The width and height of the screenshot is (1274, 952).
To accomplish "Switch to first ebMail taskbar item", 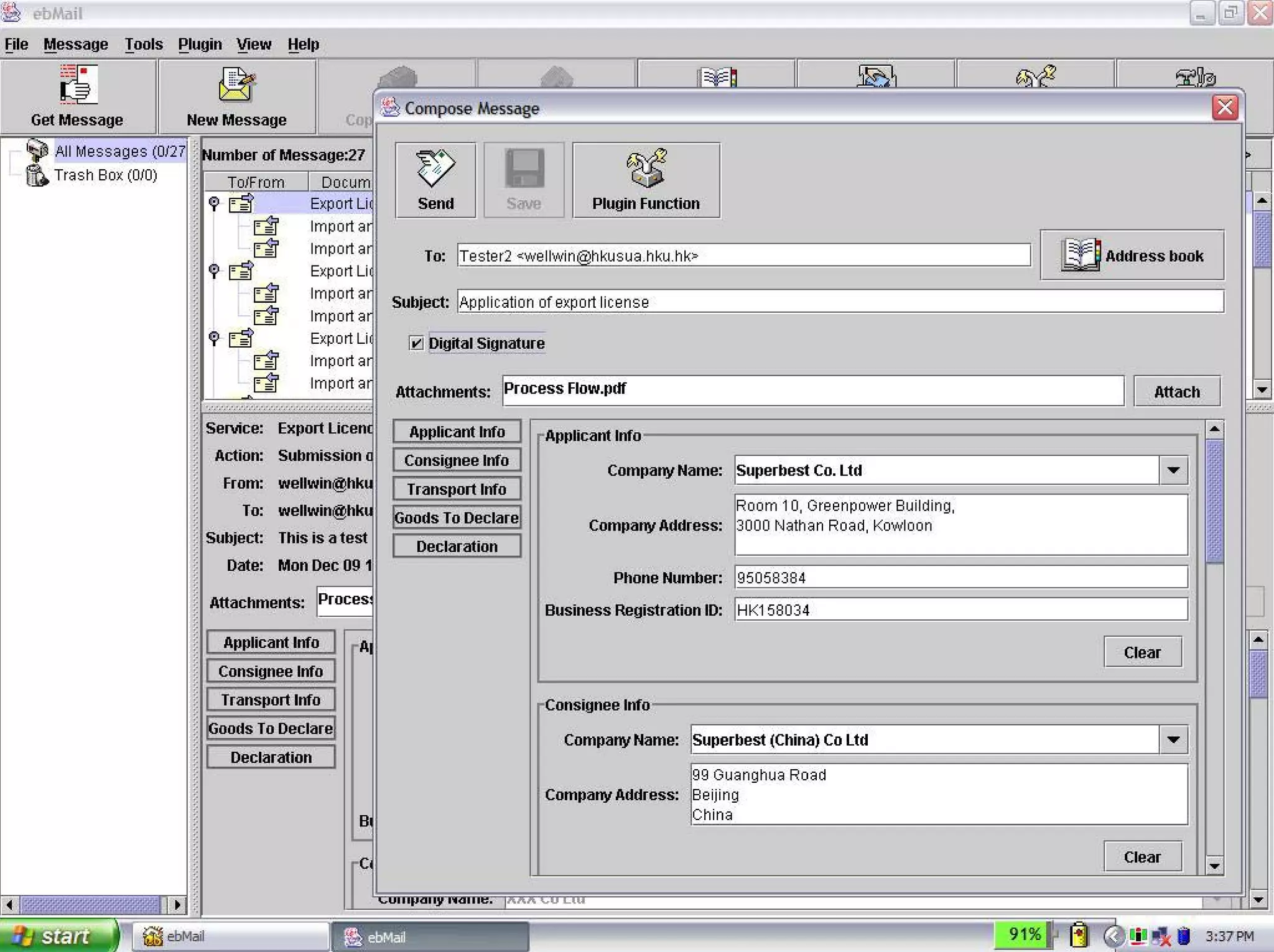I will tap(230, 936).
